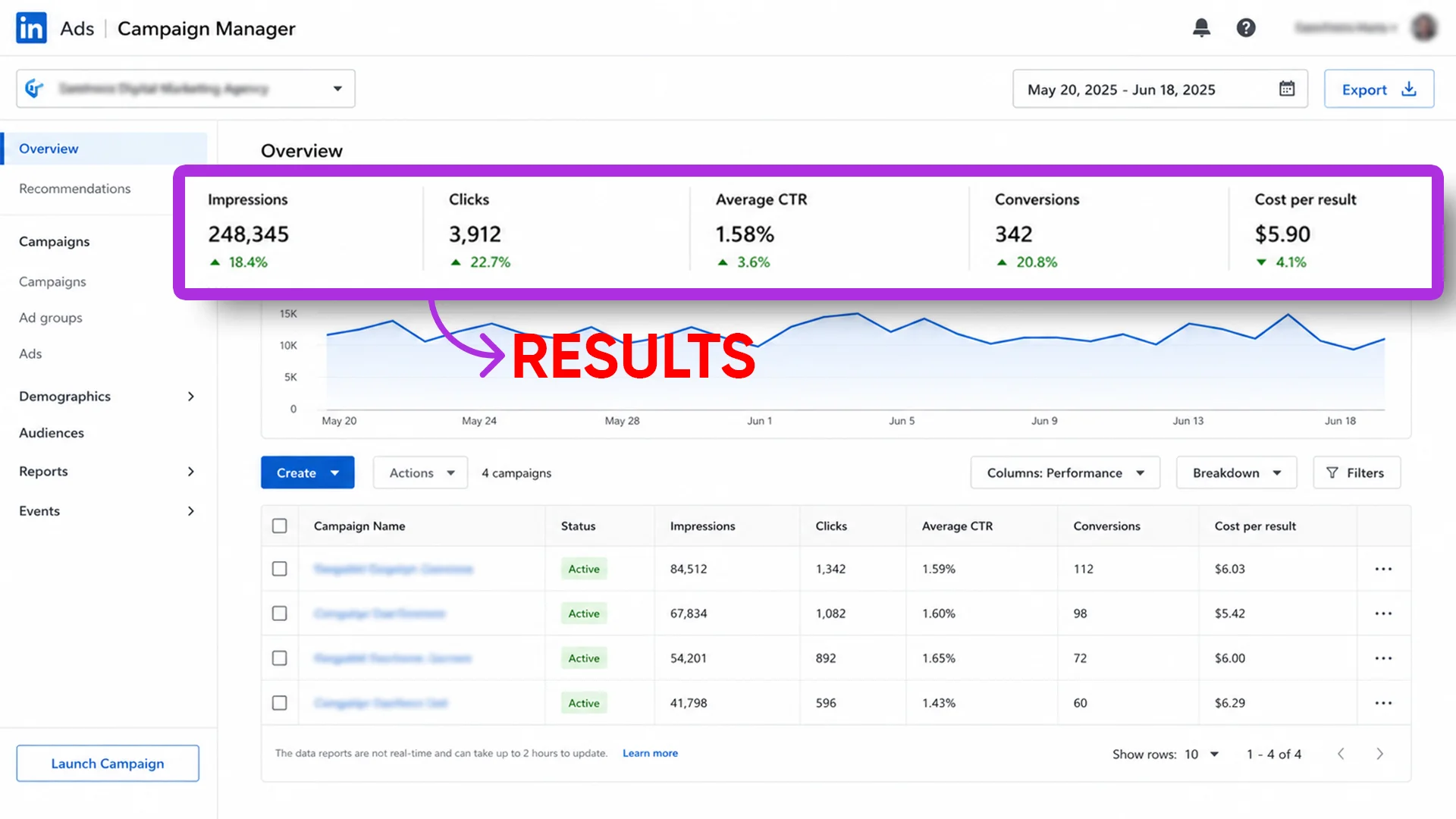Screen dimensions: 1456x819
Task: Open the first campaign name link
Action: pos(394,569)
